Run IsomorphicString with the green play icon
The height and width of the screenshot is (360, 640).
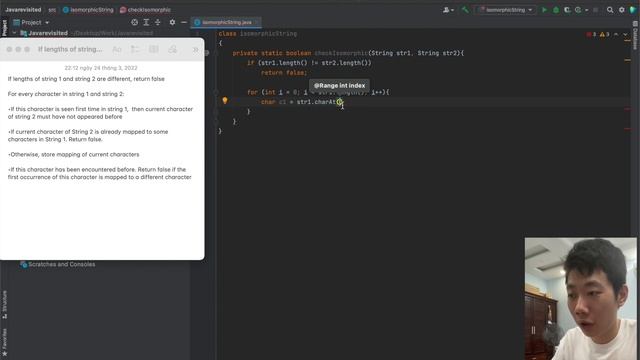(544, 10)
